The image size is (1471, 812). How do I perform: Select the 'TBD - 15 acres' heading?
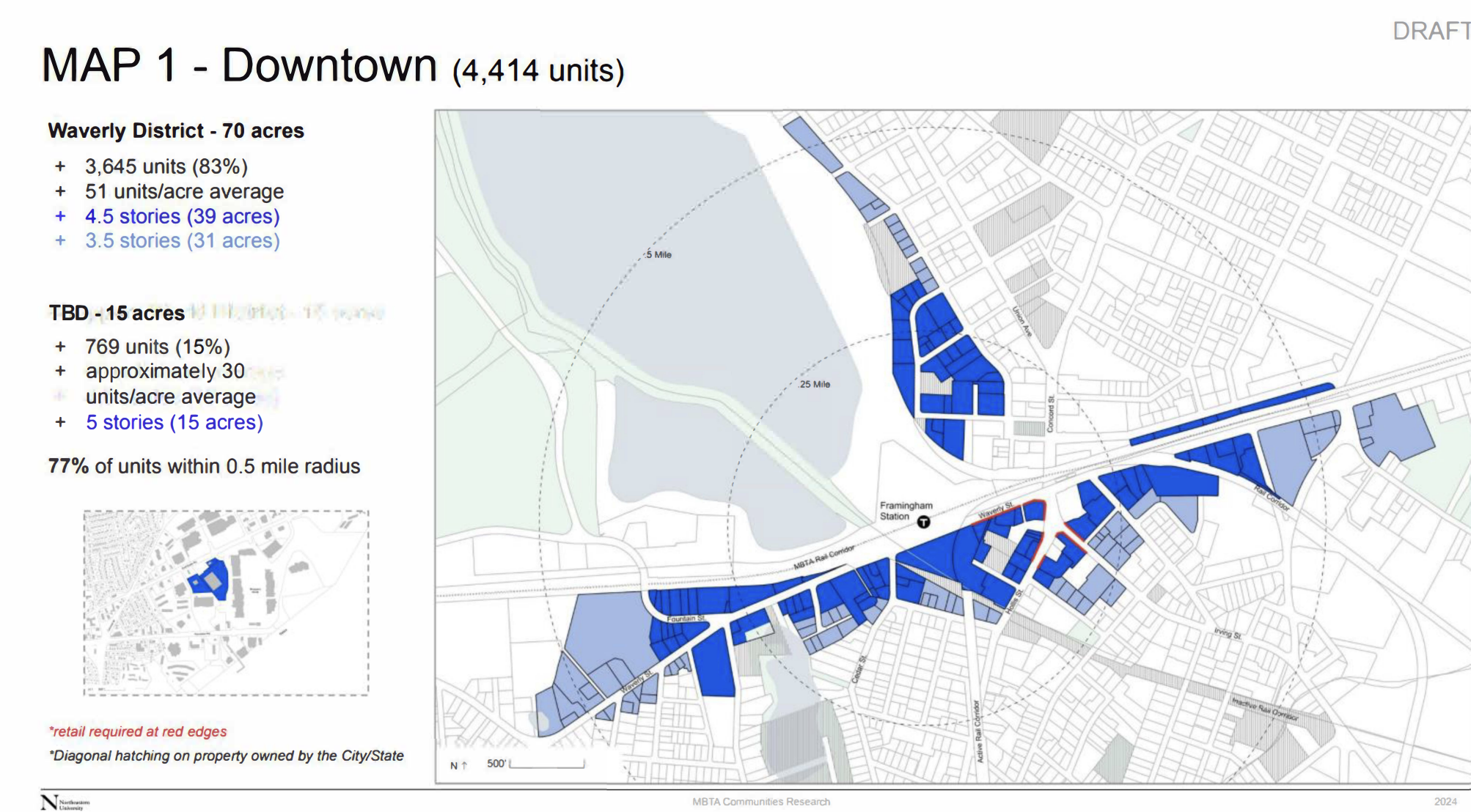point(117,313)
